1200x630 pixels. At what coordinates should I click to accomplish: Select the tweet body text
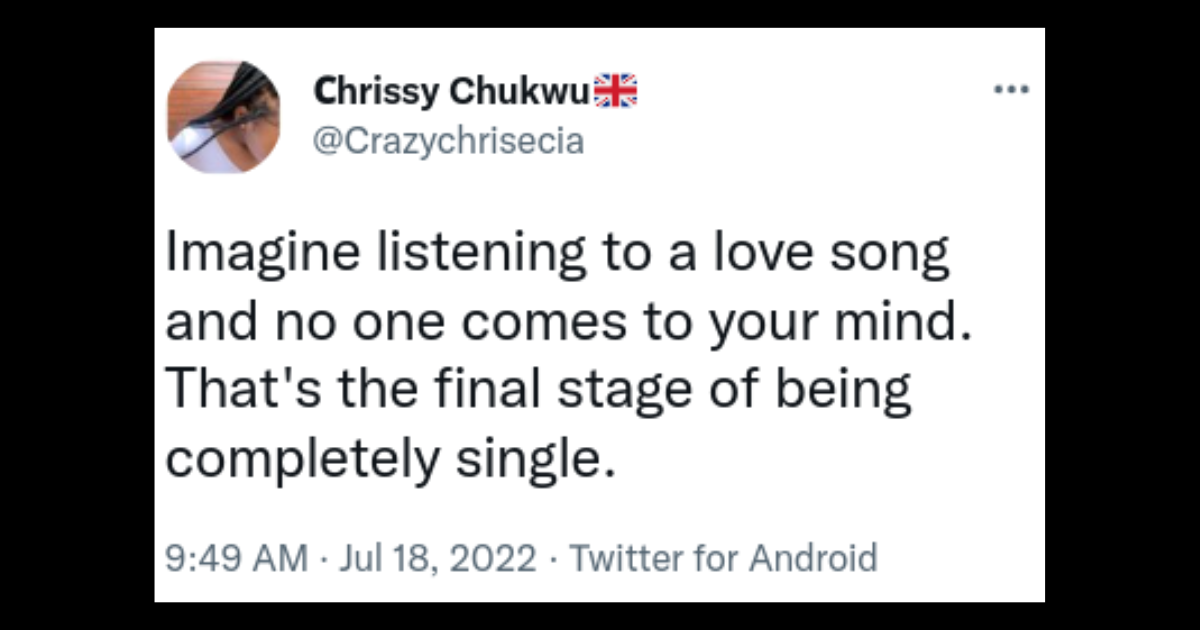pyautogui.click(x=560, y=355)
